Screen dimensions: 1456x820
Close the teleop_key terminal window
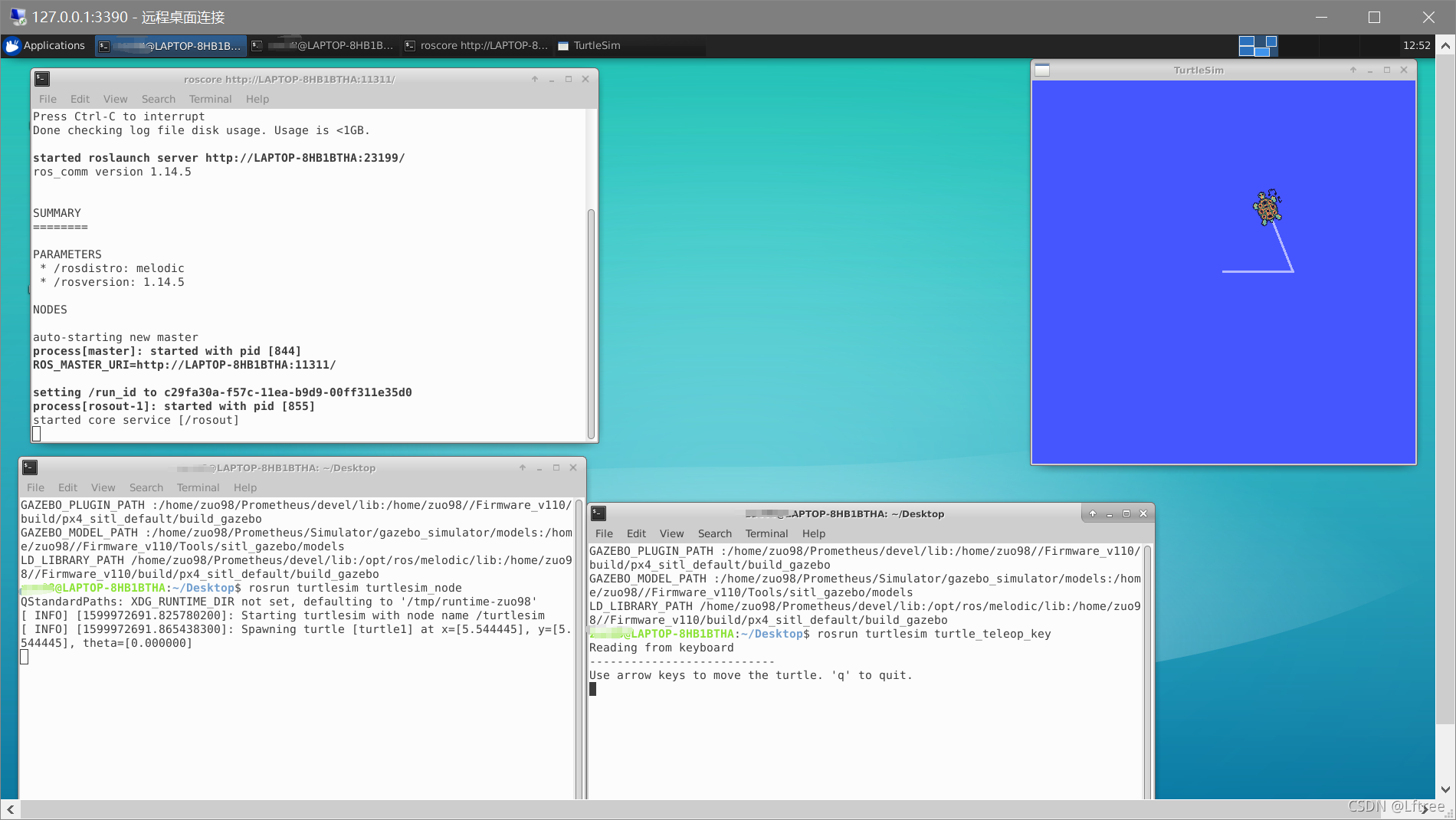click(x=1143, y=513)
